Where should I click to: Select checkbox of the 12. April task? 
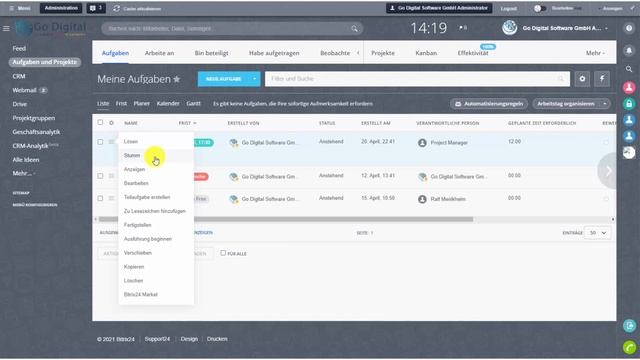click(x=100, y=176)
